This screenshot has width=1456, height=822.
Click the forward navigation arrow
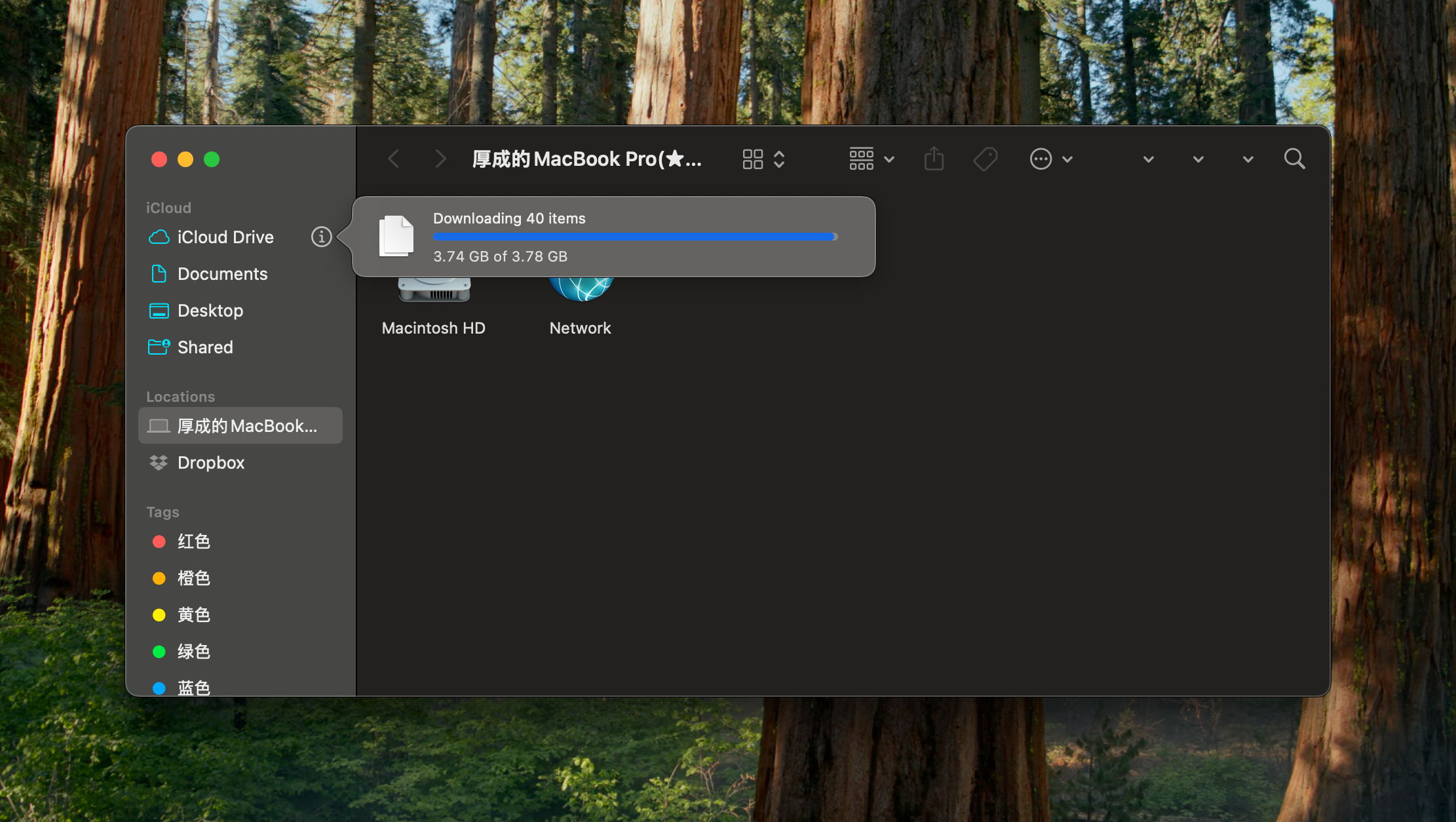coord(440,159)
